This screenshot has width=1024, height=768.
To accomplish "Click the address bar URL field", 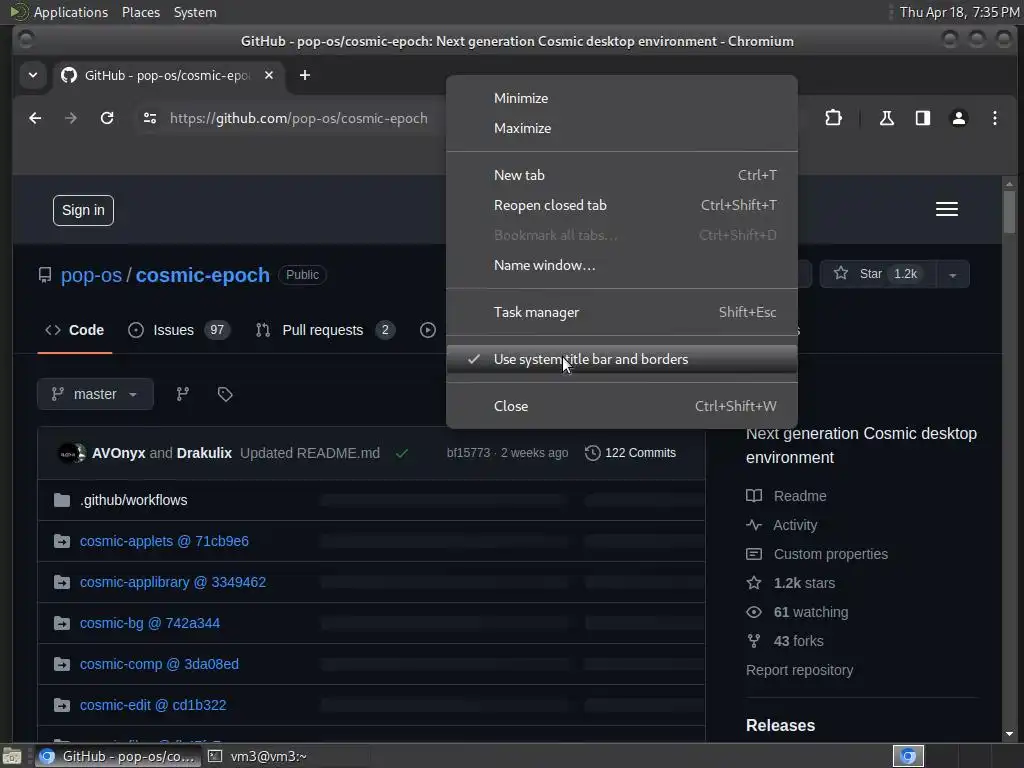I will 298,118.
